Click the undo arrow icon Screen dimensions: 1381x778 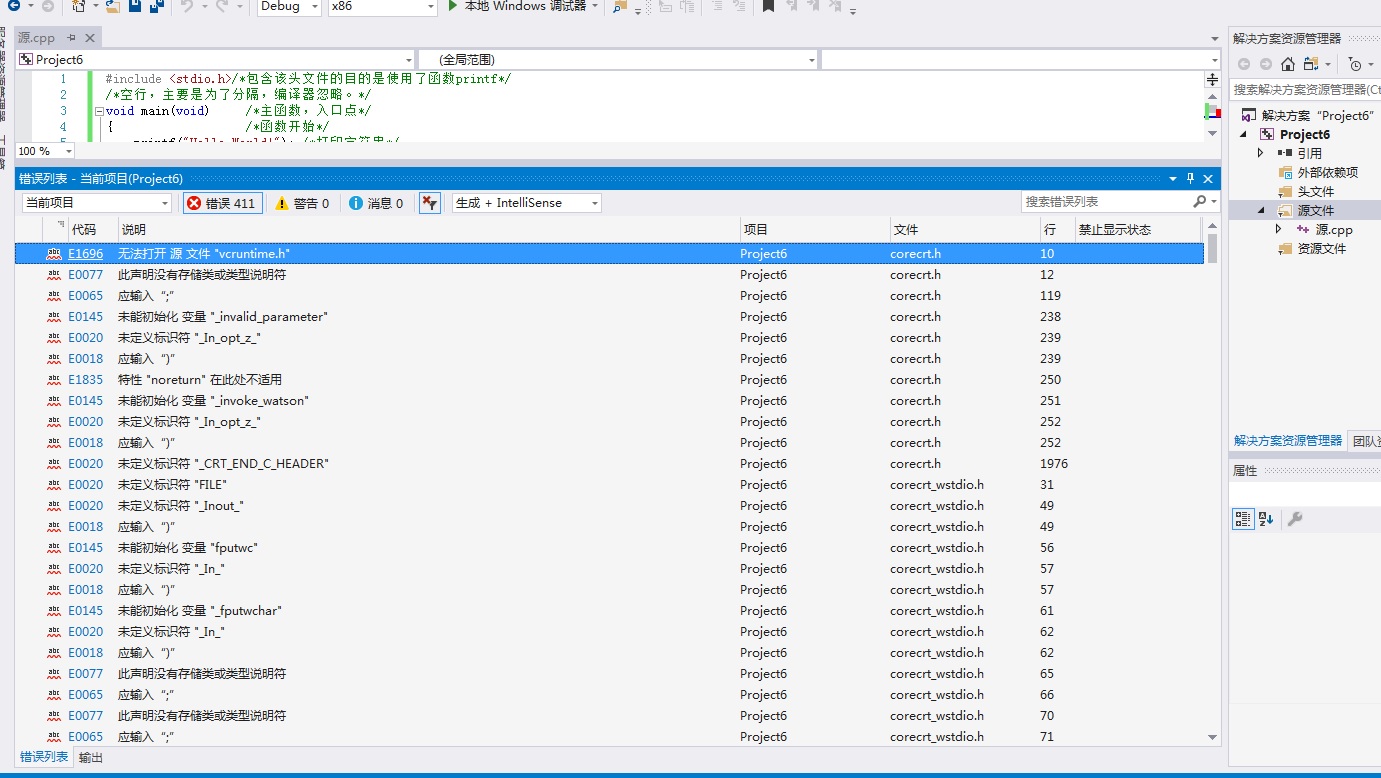click(187, 6)
